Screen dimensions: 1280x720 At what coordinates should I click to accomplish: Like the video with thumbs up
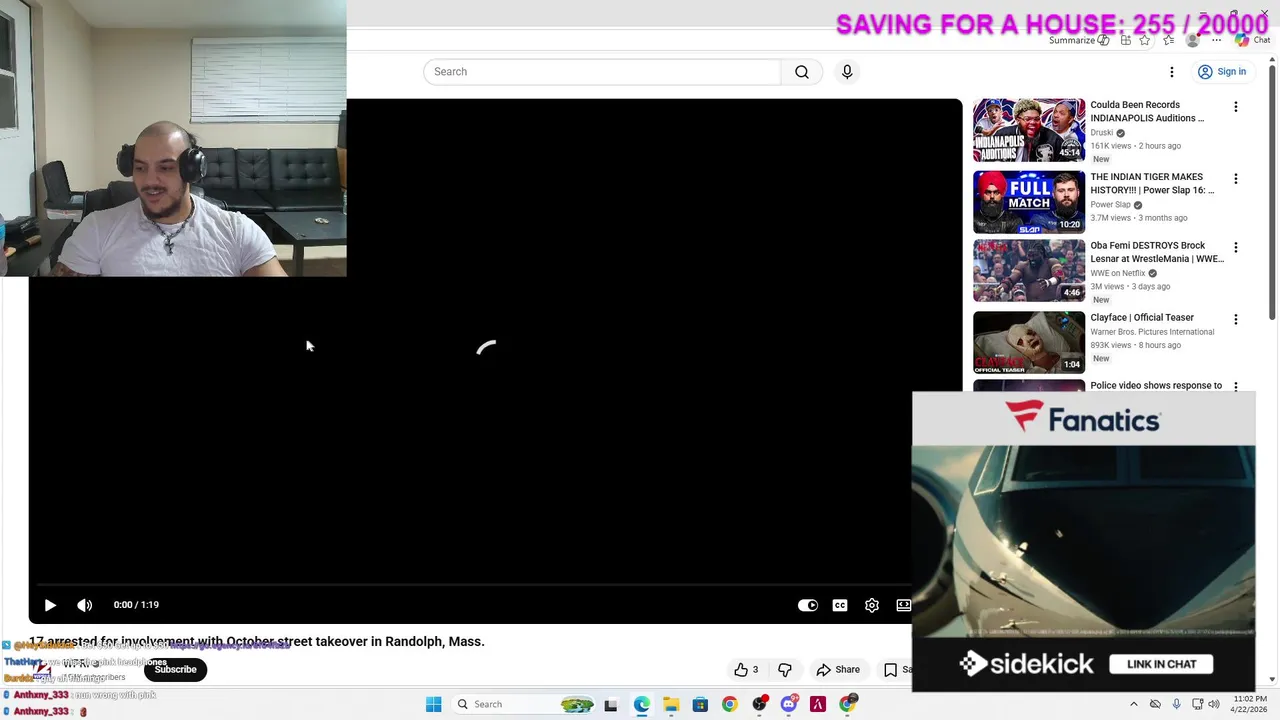coord(747,670)
